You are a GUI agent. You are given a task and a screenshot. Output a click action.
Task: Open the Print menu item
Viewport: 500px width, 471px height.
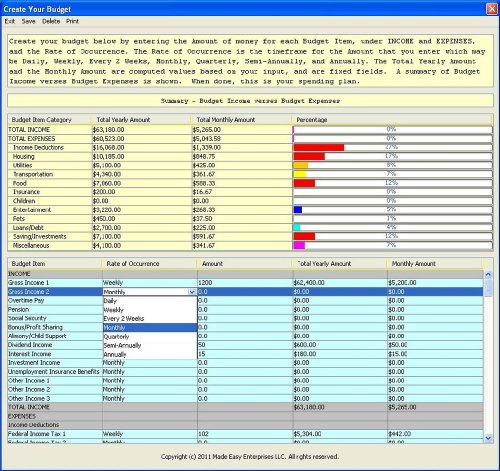click(x=72, y=21)
